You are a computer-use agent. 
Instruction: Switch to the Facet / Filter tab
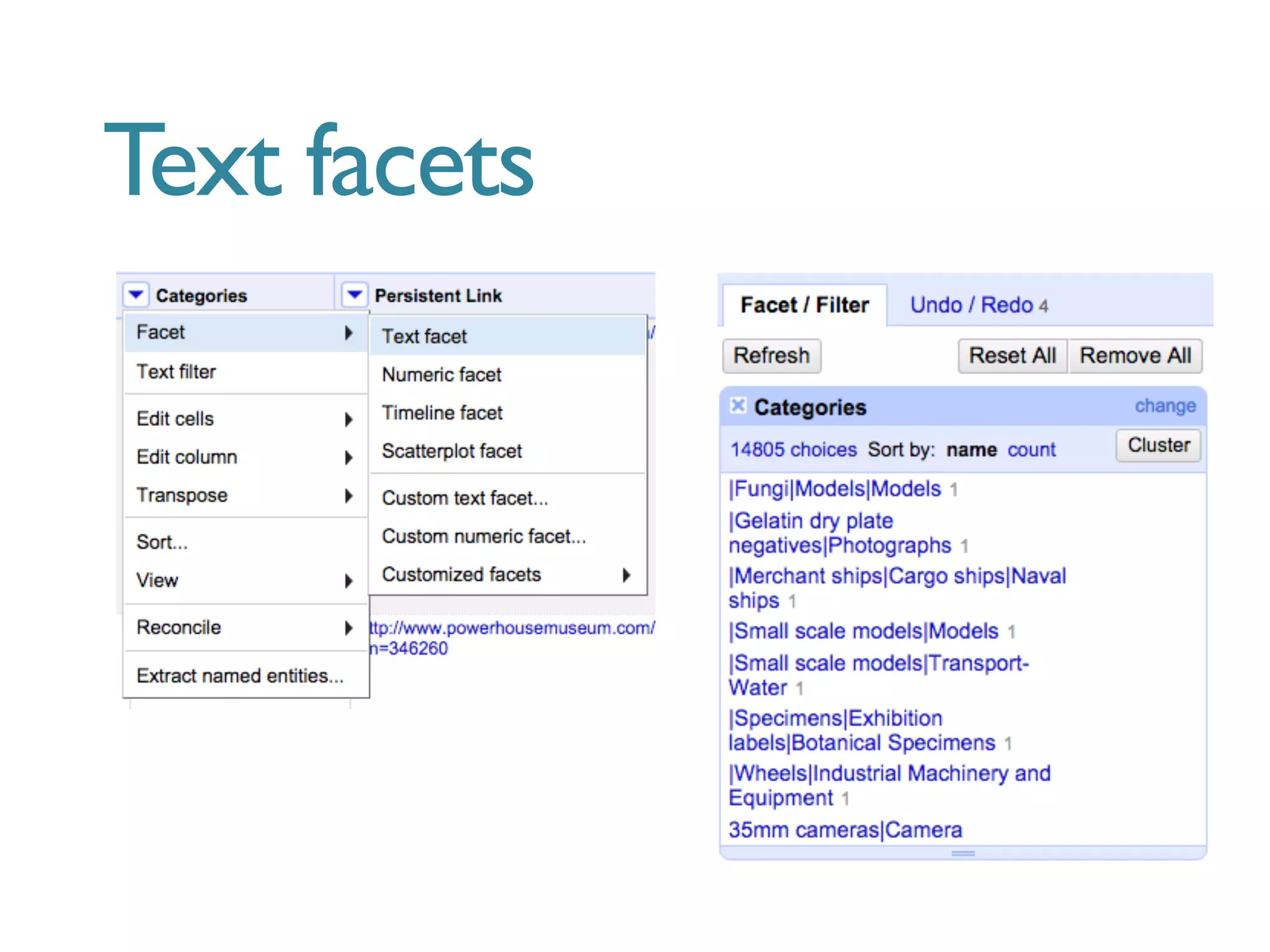pyautogui.click(x=805, y=305)
